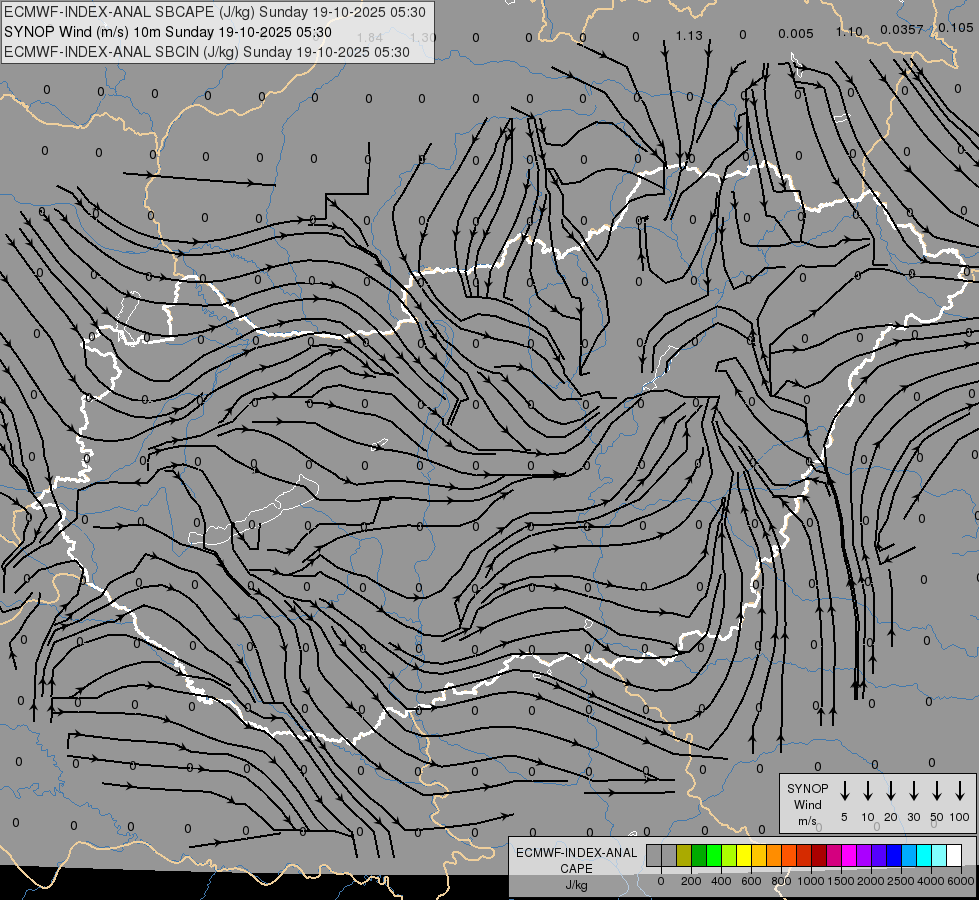
Task: Click the 0.005 value on the map
Action: pos(795,34)
